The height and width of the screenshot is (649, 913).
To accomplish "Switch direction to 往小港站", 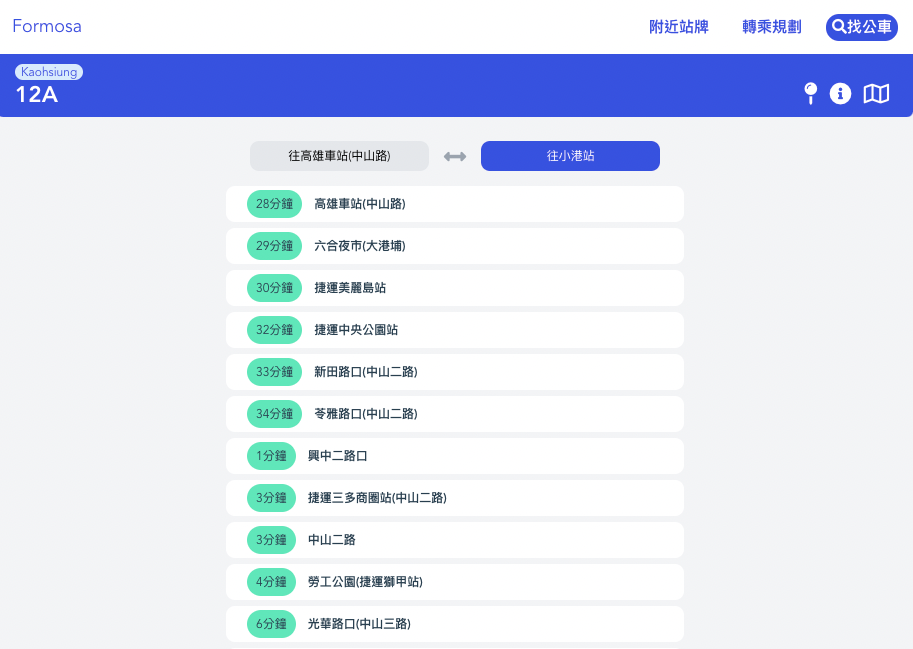I will 569,156.
